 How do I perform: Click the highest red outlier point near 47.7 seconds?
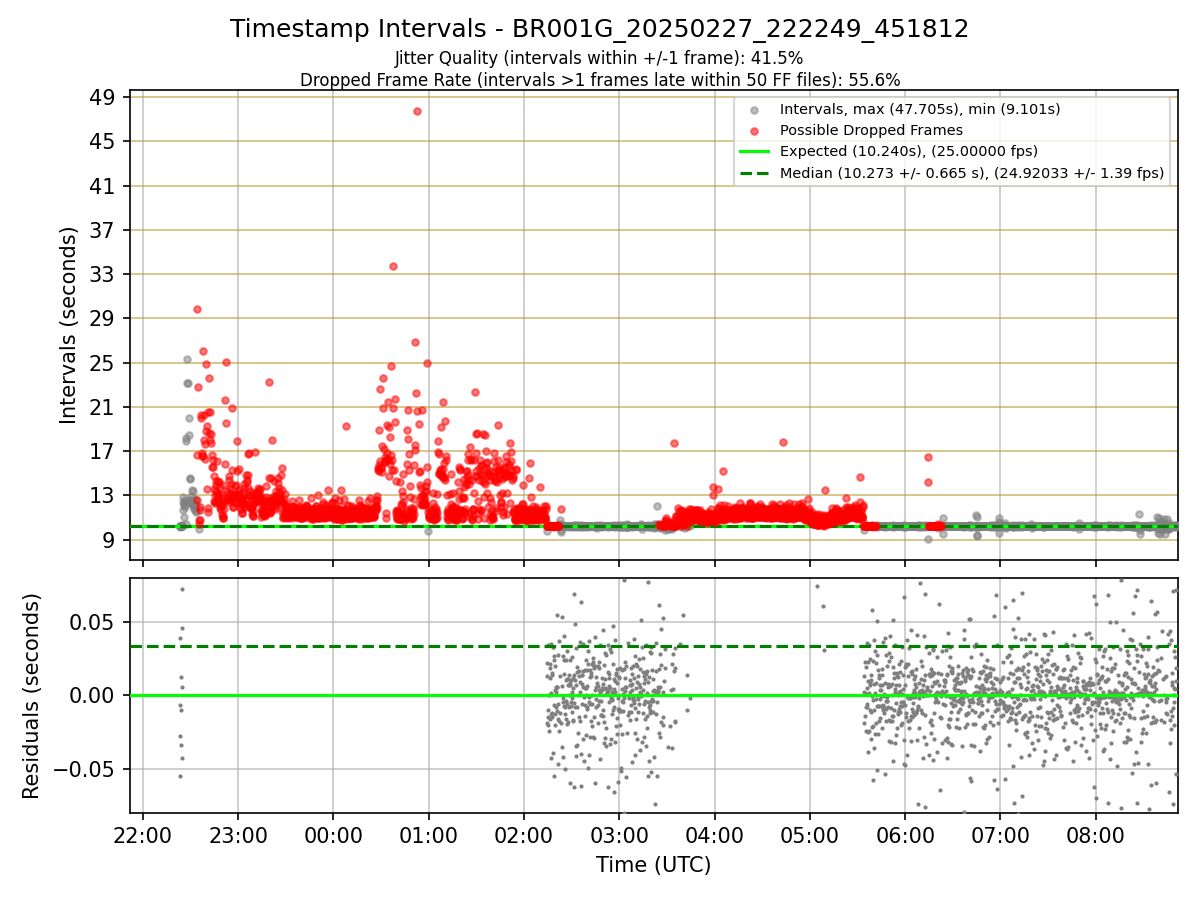click(x=417, y=111)
